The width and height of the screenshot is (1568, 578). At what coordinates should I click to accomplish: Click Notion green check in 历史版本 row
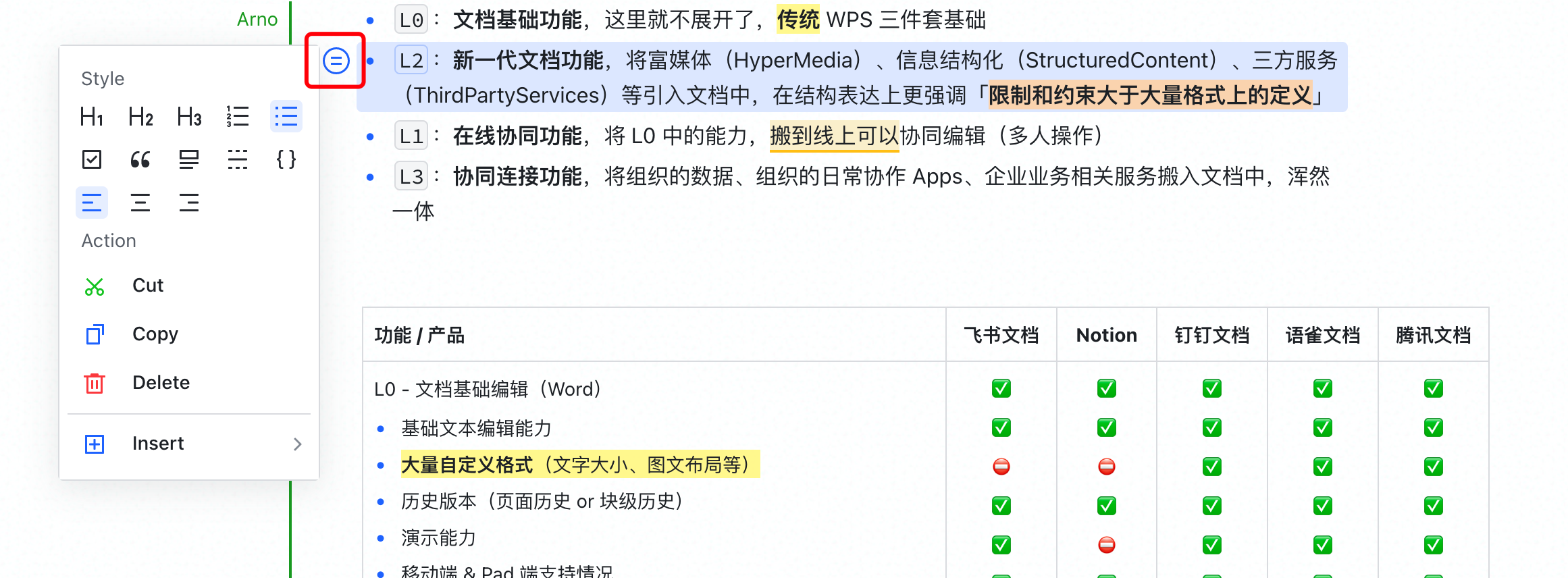1107,506
